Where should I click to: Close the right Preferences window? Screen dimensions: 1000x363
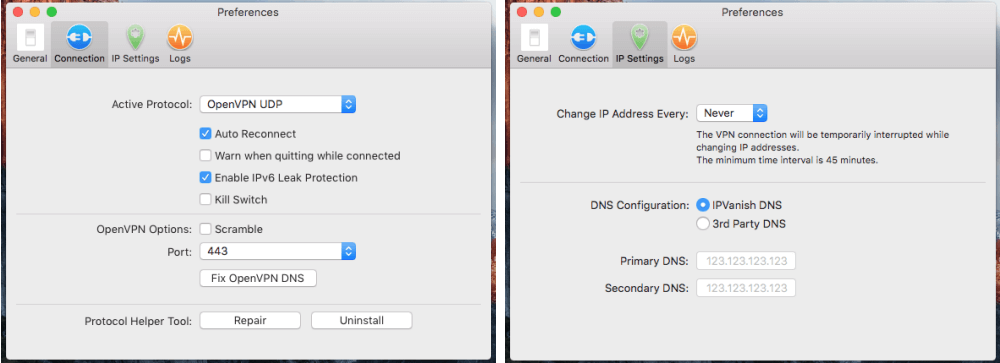[x=522, y=12]
